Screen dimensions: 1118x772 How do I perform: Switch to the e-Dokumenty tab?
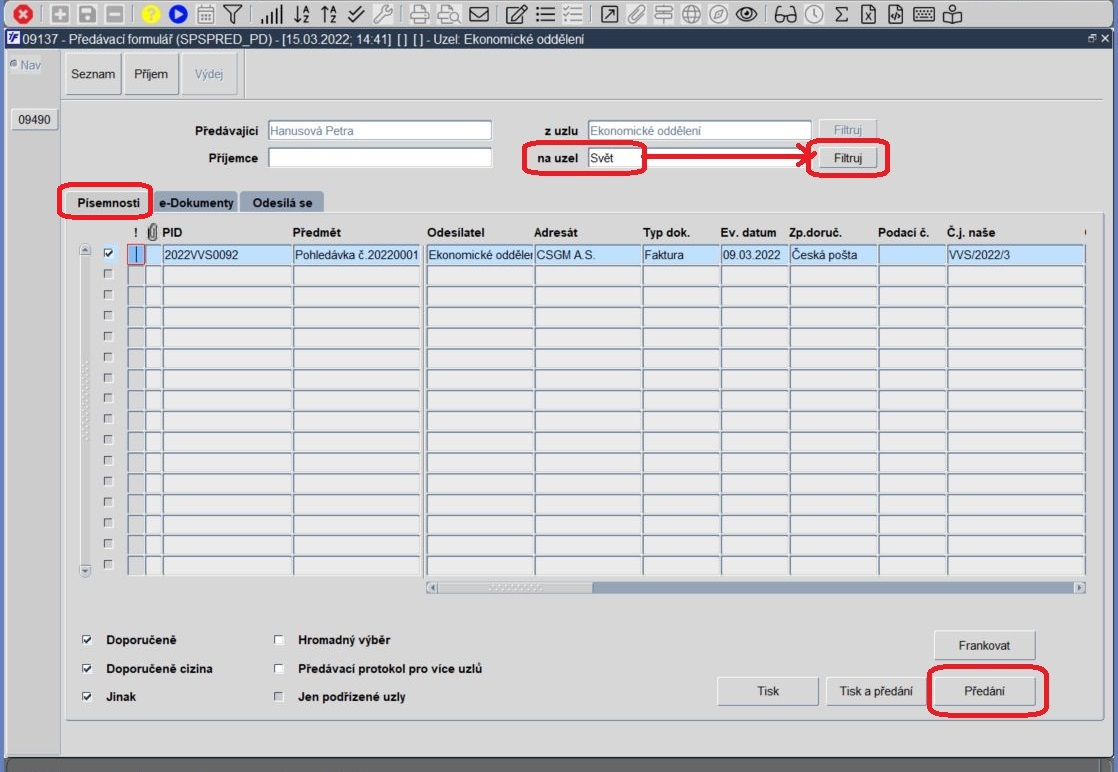(x=196, y=202)
